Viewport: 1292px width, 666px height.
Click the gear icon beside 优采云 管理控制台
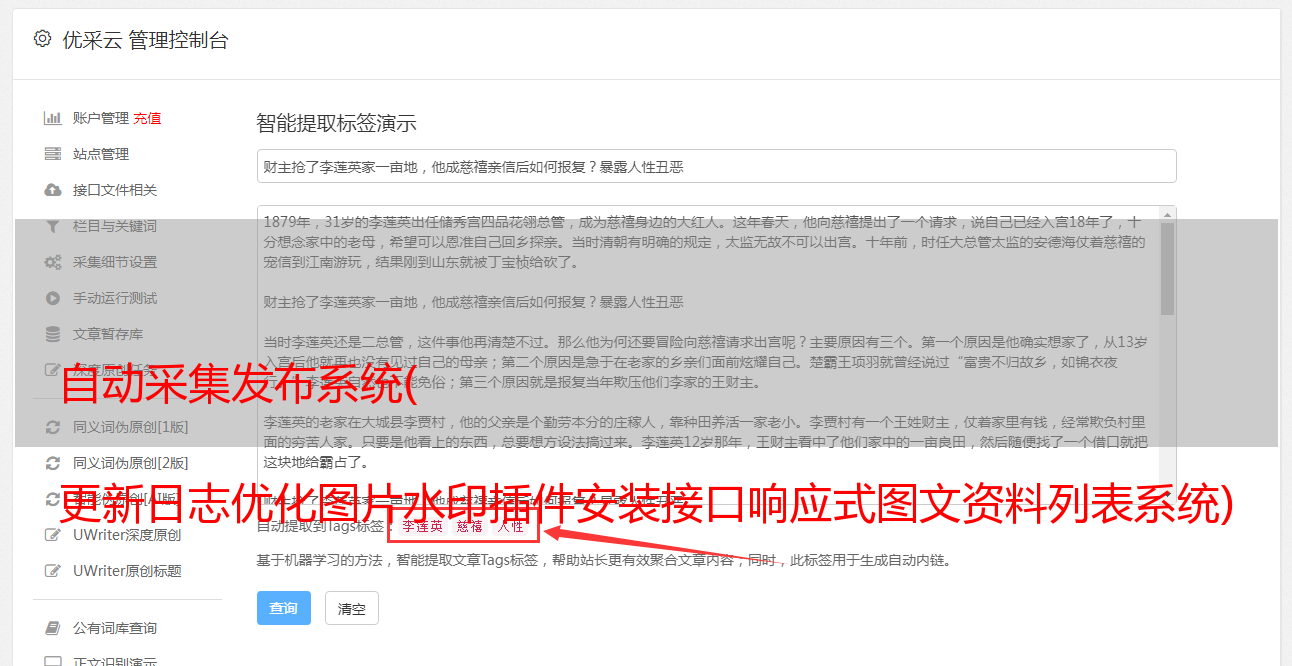[x=42, y=39]
